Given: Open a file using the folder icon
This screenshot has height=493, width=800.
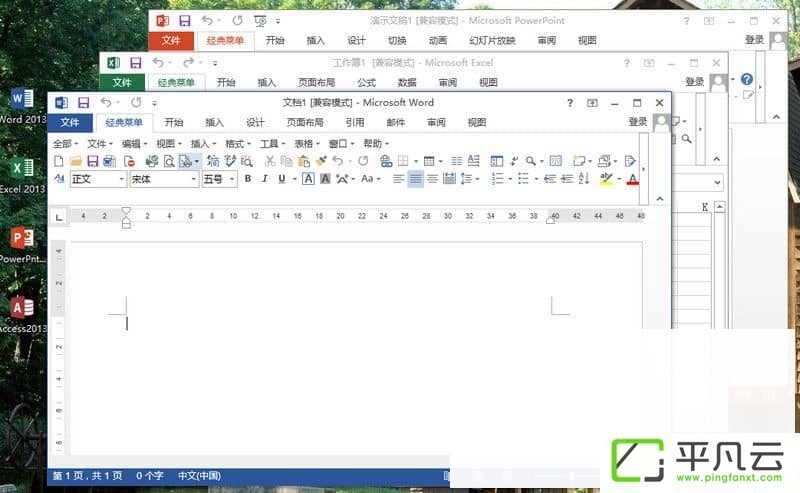Looking at the screenshot, I should (76, 161).
